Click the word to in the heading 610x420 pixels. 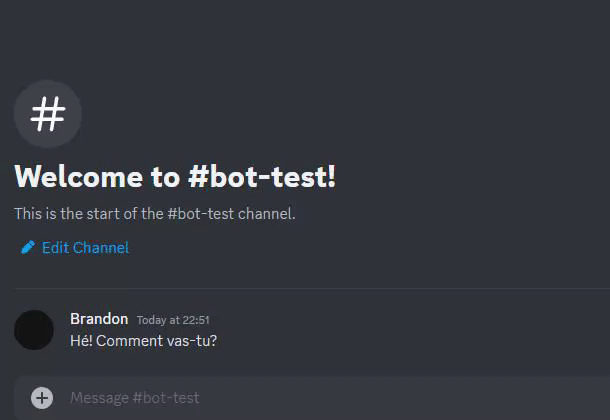tap(166, 177)
